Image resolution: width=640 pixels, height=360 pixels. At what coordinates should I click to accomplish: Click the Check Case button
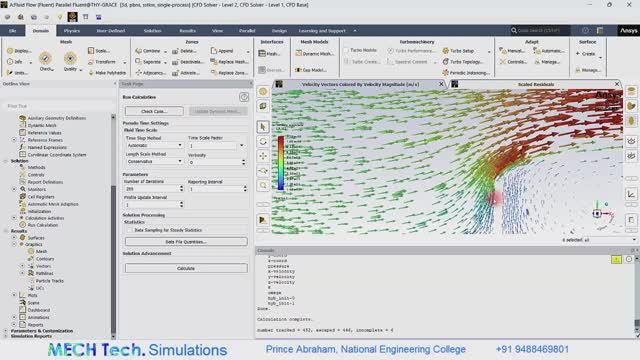click(154, 111)
